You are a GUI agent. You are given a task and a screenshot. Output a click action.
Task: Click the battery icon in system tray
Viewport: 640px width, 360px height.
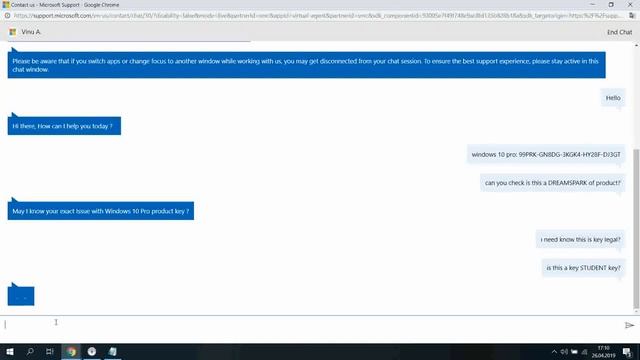point(574,352)
